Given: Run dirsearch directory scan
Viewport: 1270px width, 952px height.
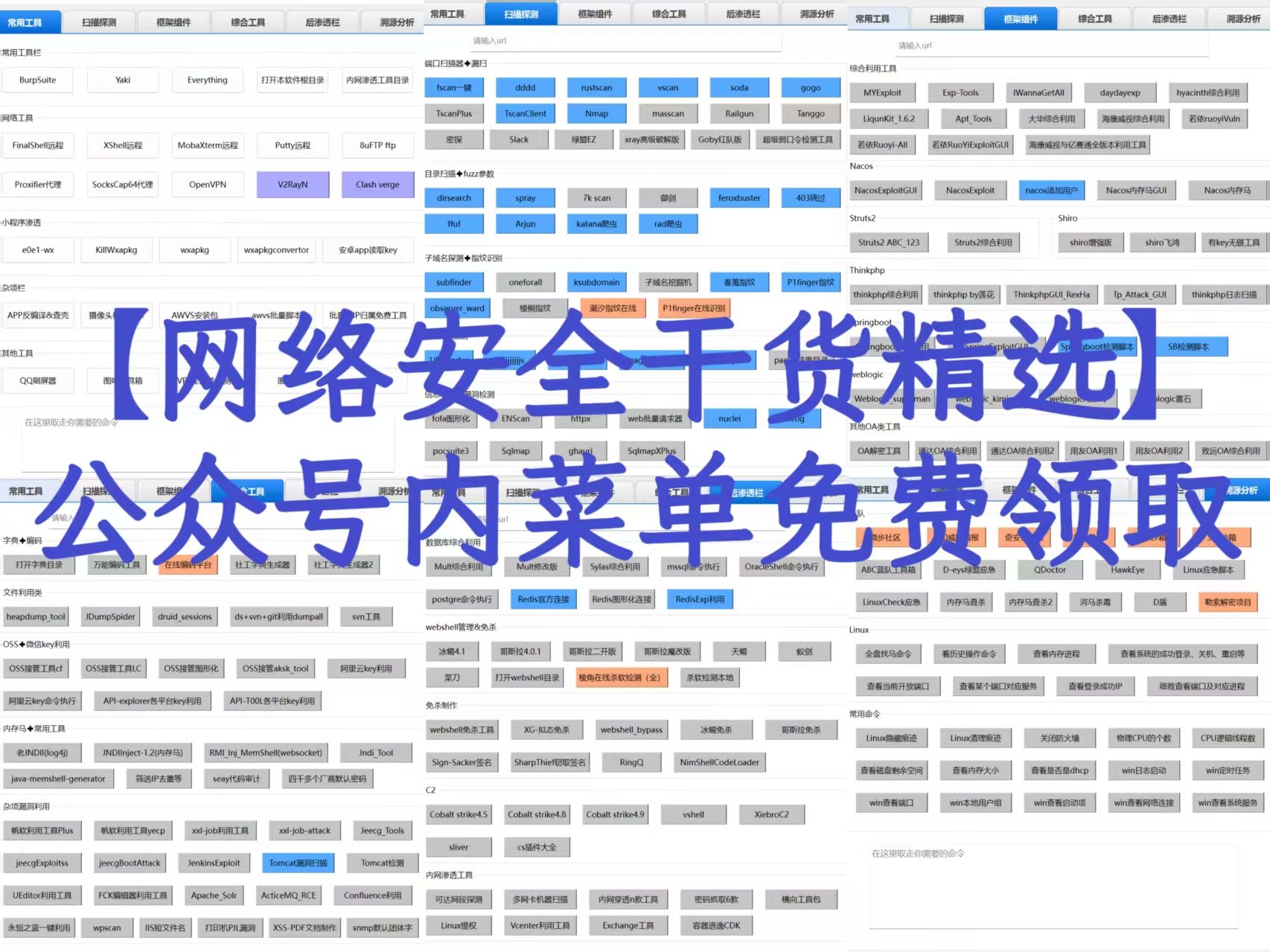Looking at the screenshot, I should [454, 198].
